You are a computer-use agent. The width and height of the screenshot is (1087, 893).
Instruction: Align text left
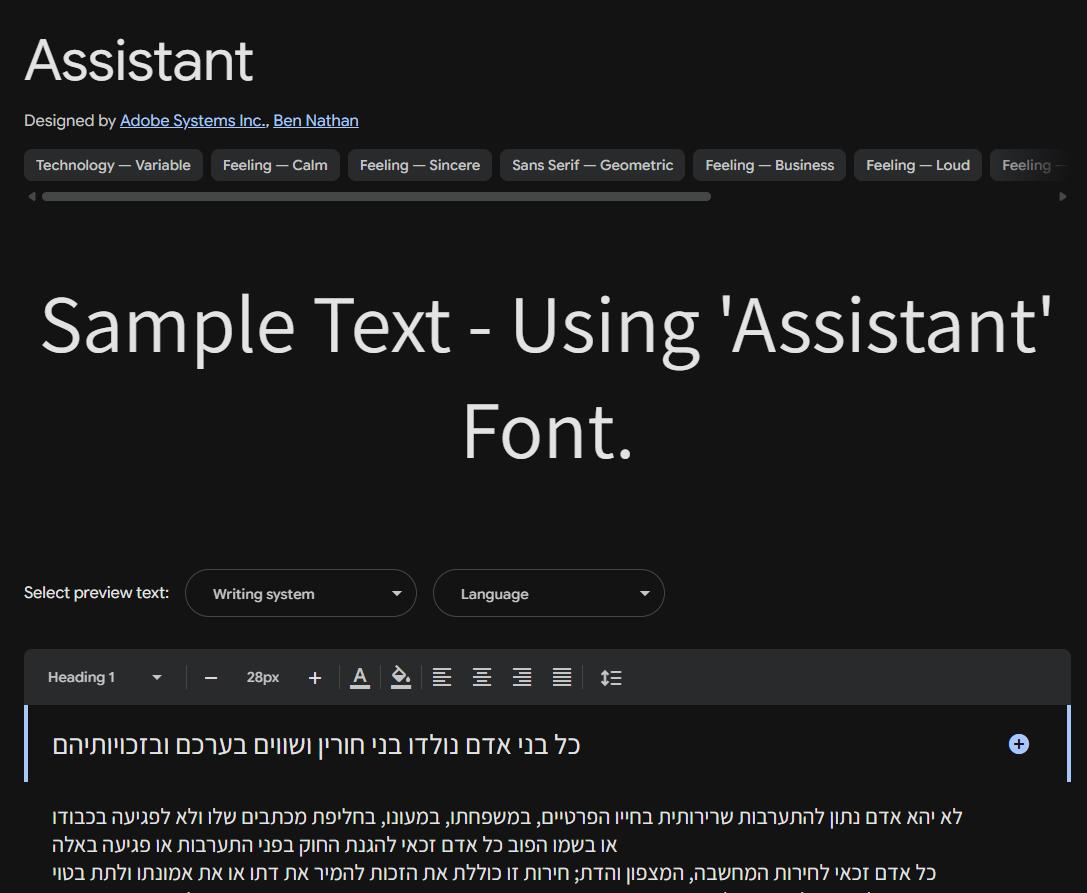tap(442, 677)
